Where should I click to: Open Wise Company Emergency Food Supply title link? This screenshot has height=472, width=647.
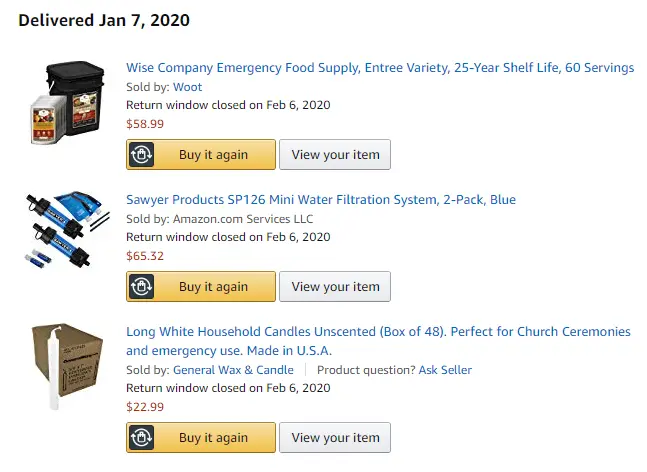[380, 68]
